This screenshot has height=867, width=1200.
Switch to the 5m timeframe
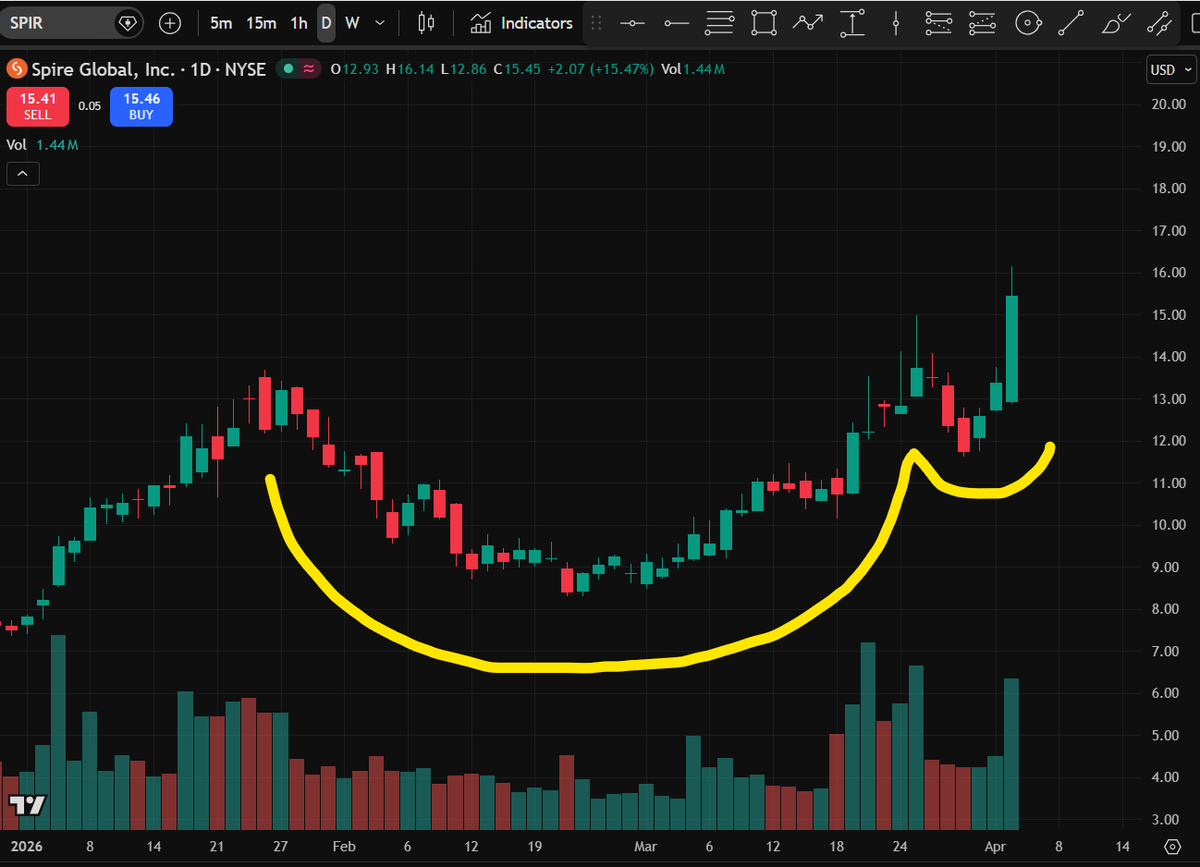pos(221,22)
